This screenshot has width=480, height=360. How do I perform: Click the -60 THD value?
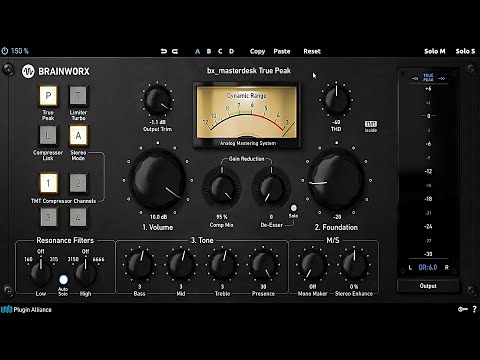(x=336, y=122)
